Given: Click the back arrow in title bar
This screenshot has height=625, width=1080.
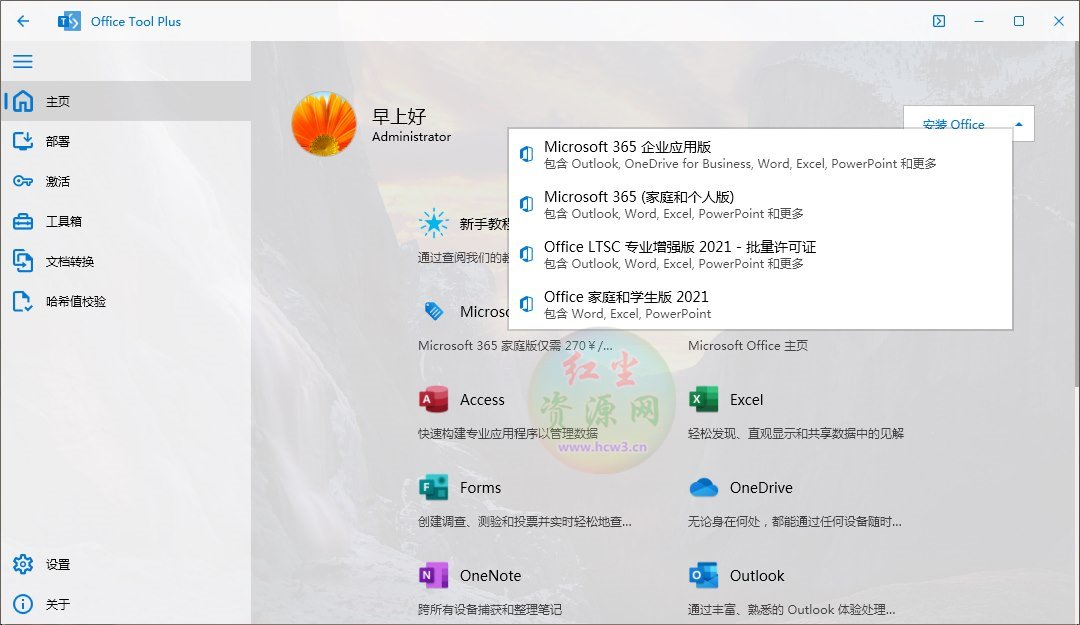Looking at the screenshot, I should (23, 21).
